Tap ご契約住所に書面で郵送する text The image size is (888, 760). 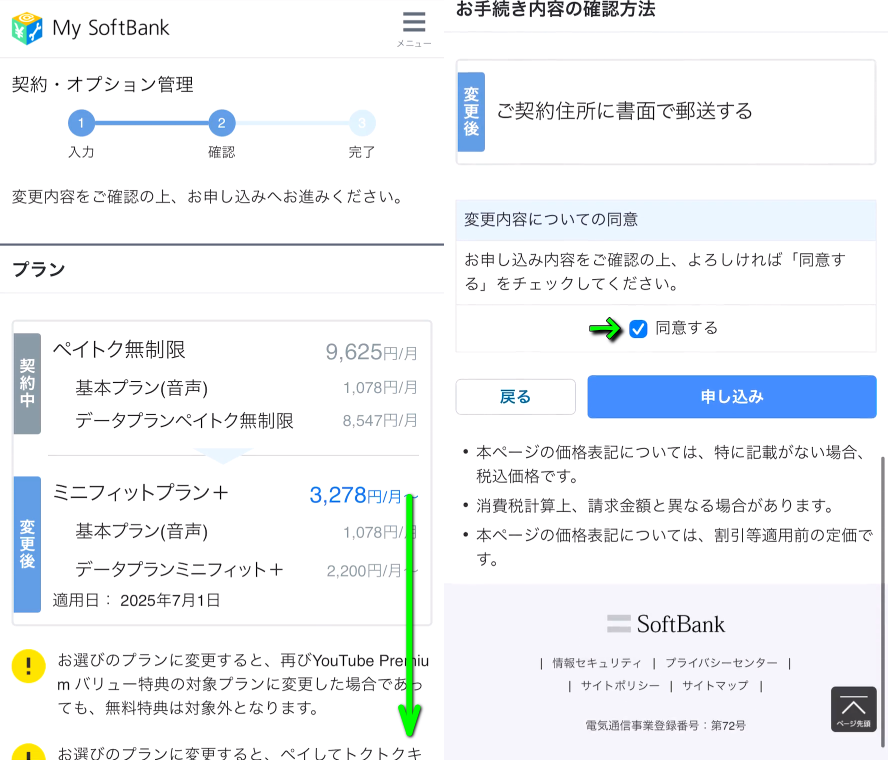625,112
